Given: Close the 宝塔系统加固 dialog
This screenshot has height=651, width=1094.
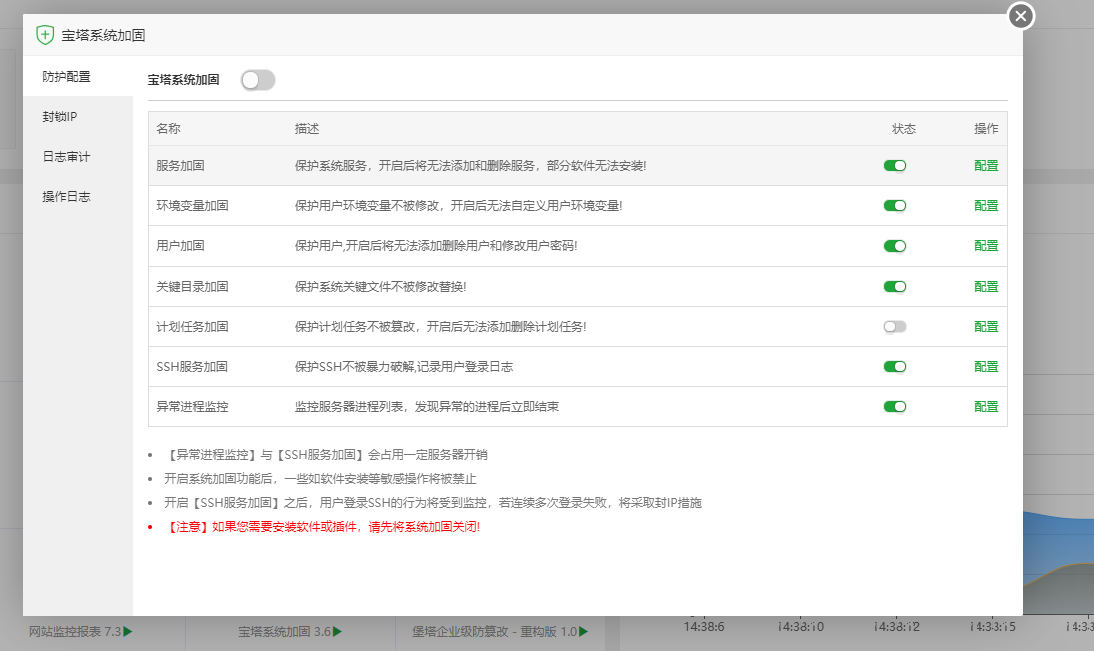Looking at the screenshot, I should tap(1020, 16).
